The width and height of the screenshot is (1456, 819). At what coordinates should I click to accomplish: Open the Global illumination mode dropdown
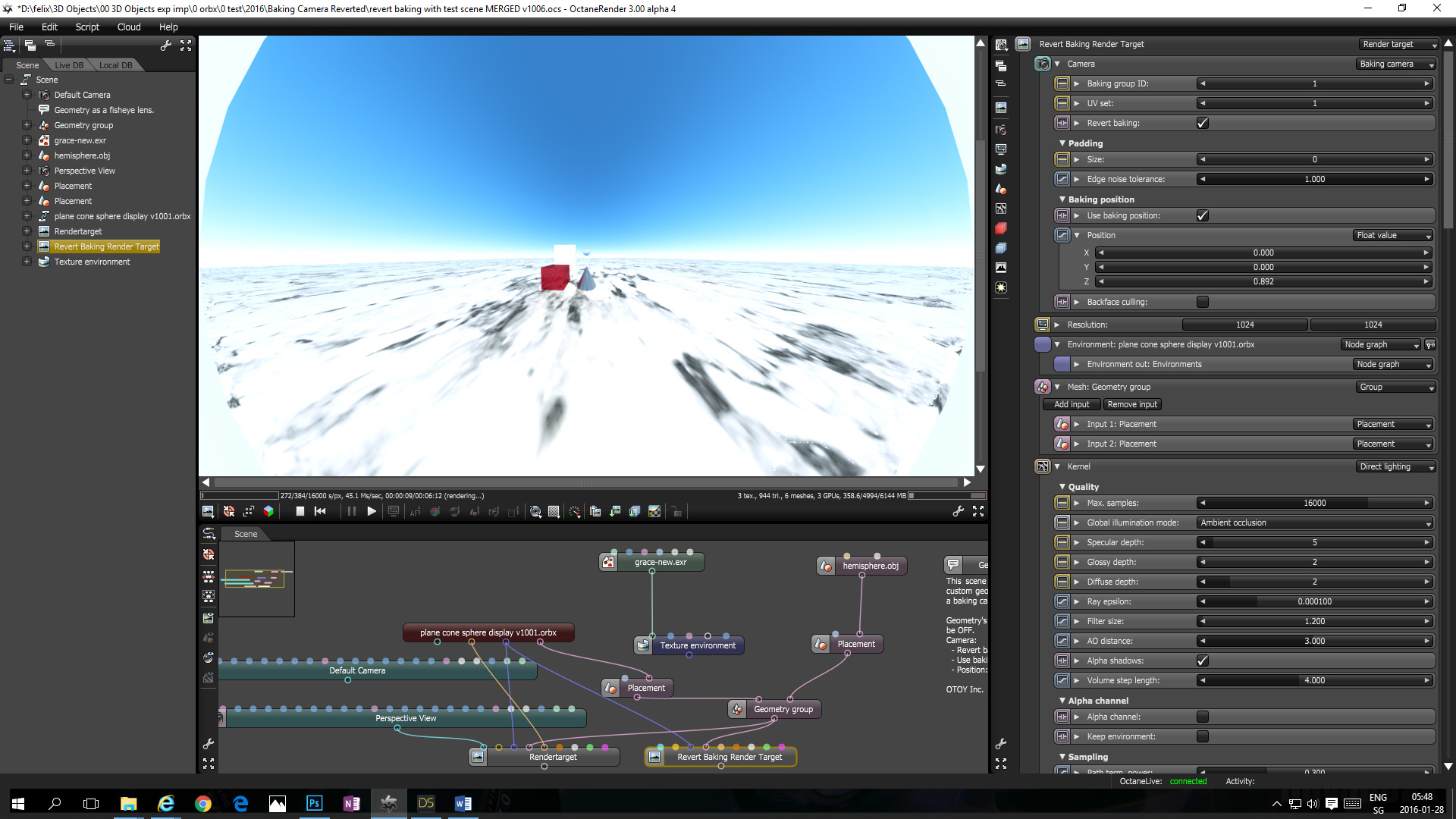[x=1314, y=522]
